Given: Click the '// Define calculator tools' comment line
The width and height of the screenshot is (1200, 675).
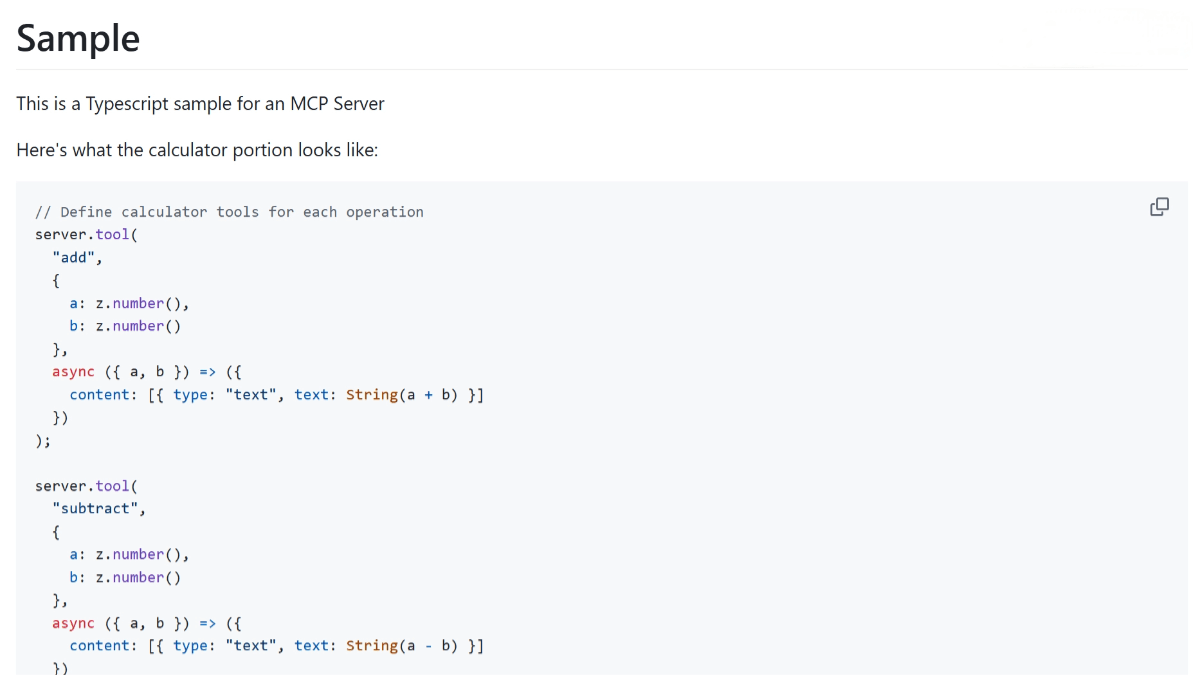Looking at the screenshot, I should [x=229, y=212].
